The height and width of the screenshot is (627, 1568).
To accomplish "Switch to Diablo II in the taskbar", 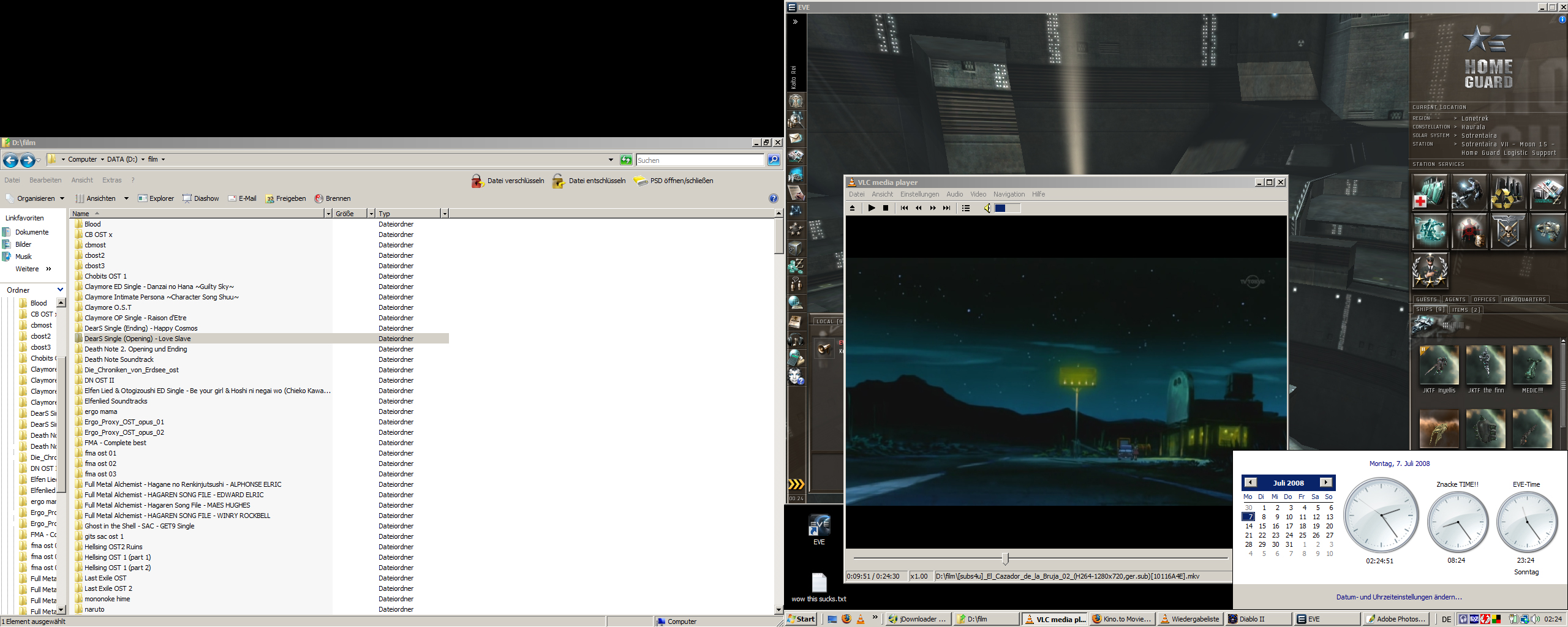I will pos(1258,619).
